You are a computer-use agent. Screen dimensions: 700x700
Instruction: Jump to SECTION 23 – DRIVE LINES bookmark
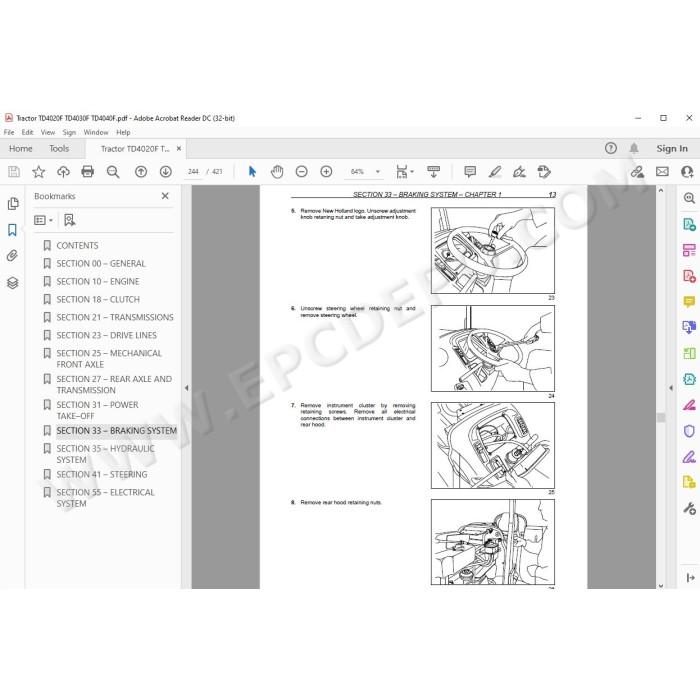pyautogui.click(x=106, y=335)
